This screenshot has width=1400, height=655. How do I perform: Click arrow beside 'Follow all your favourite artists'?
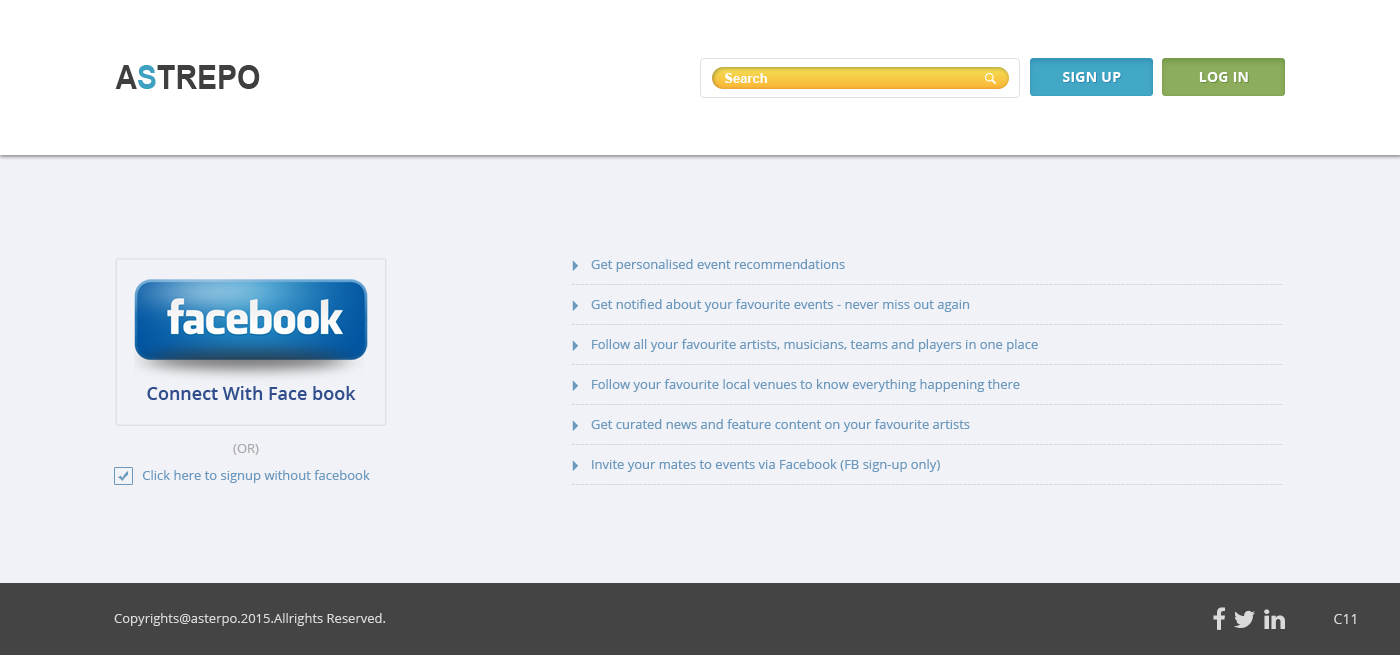pos(575,345)
